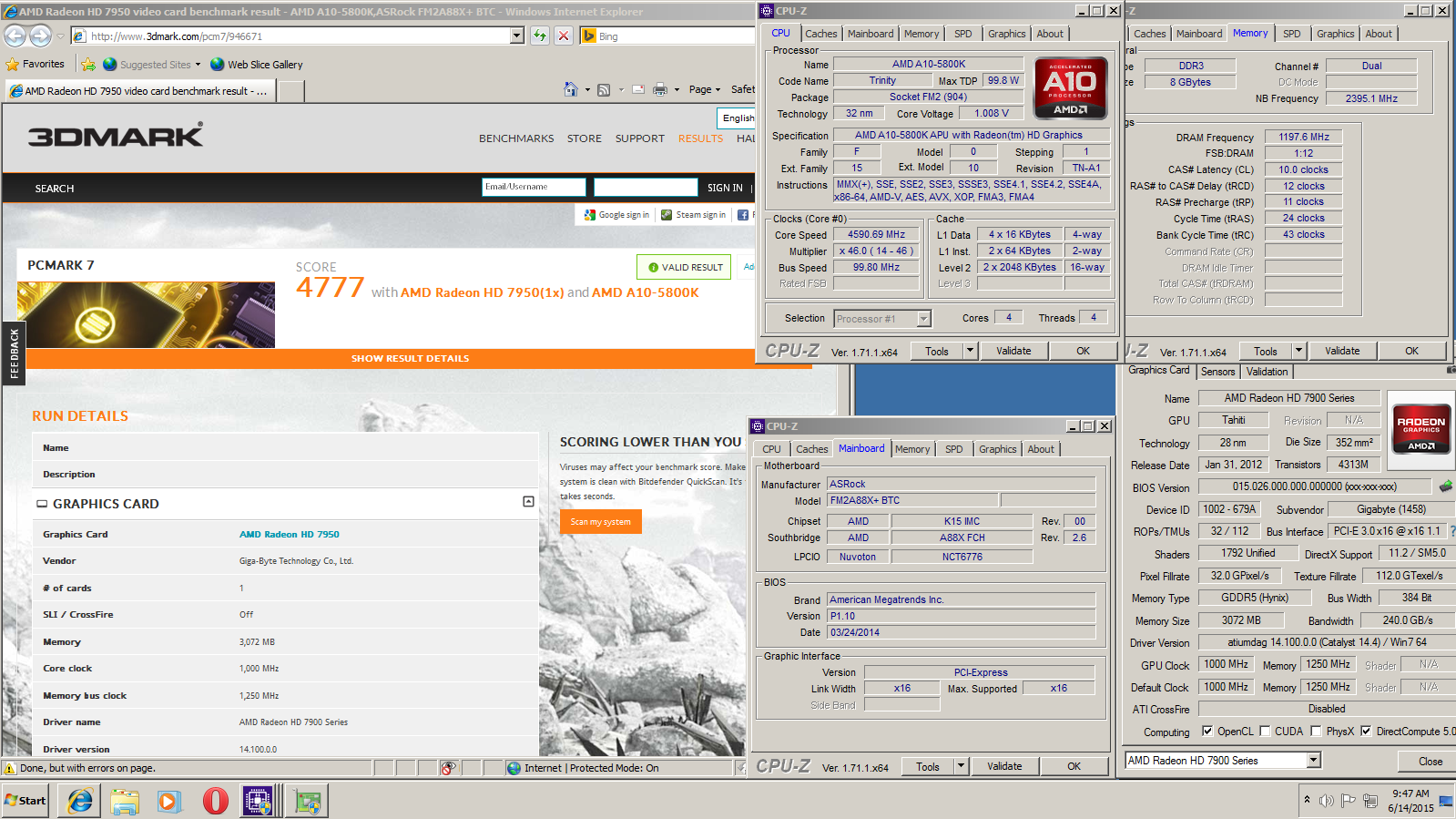Click the GPU-Z Close button

(x=1430, y=761)
